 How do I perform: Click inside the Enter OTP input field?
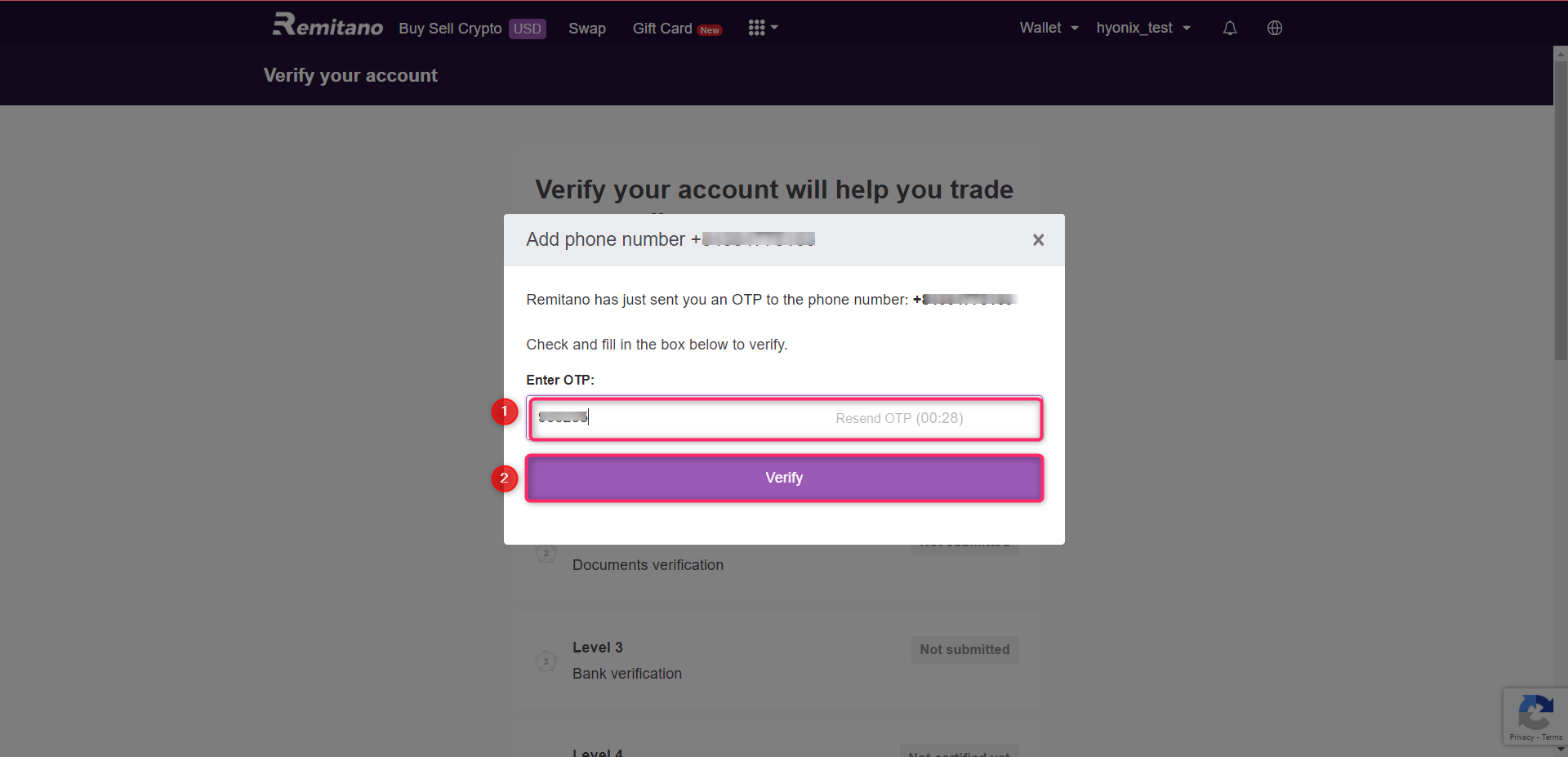(x=694, y=417)
